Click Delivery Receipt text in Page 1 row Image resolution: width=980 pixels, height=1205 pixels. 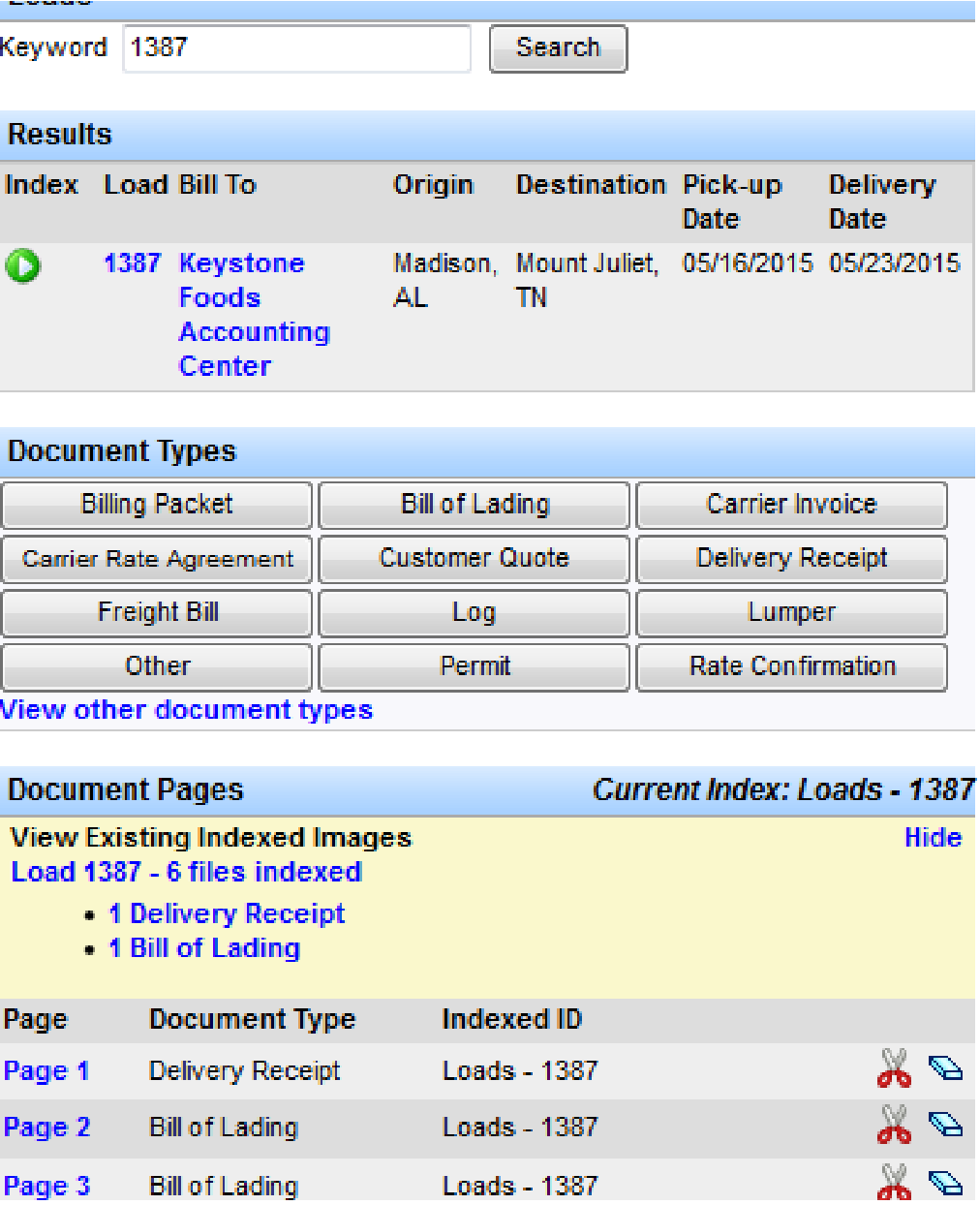244,1071
